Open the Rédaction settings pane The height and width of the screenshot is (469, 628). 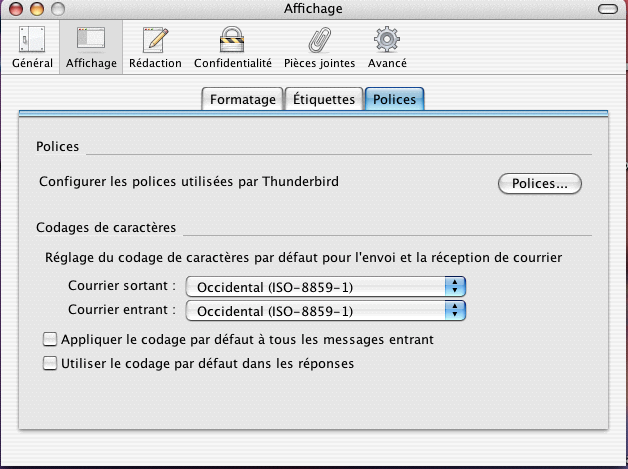click(x=155, y=47)
